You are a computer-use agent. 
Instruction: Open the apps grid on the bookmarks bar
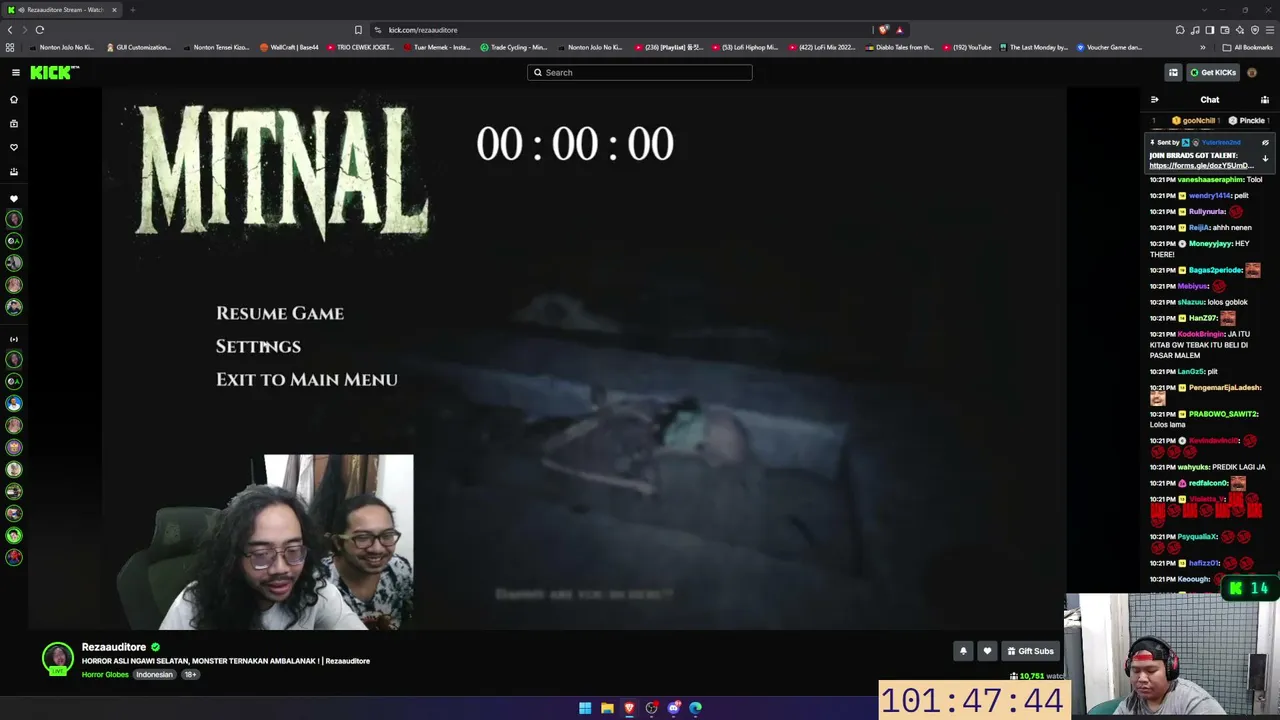[x=10, y=47]
